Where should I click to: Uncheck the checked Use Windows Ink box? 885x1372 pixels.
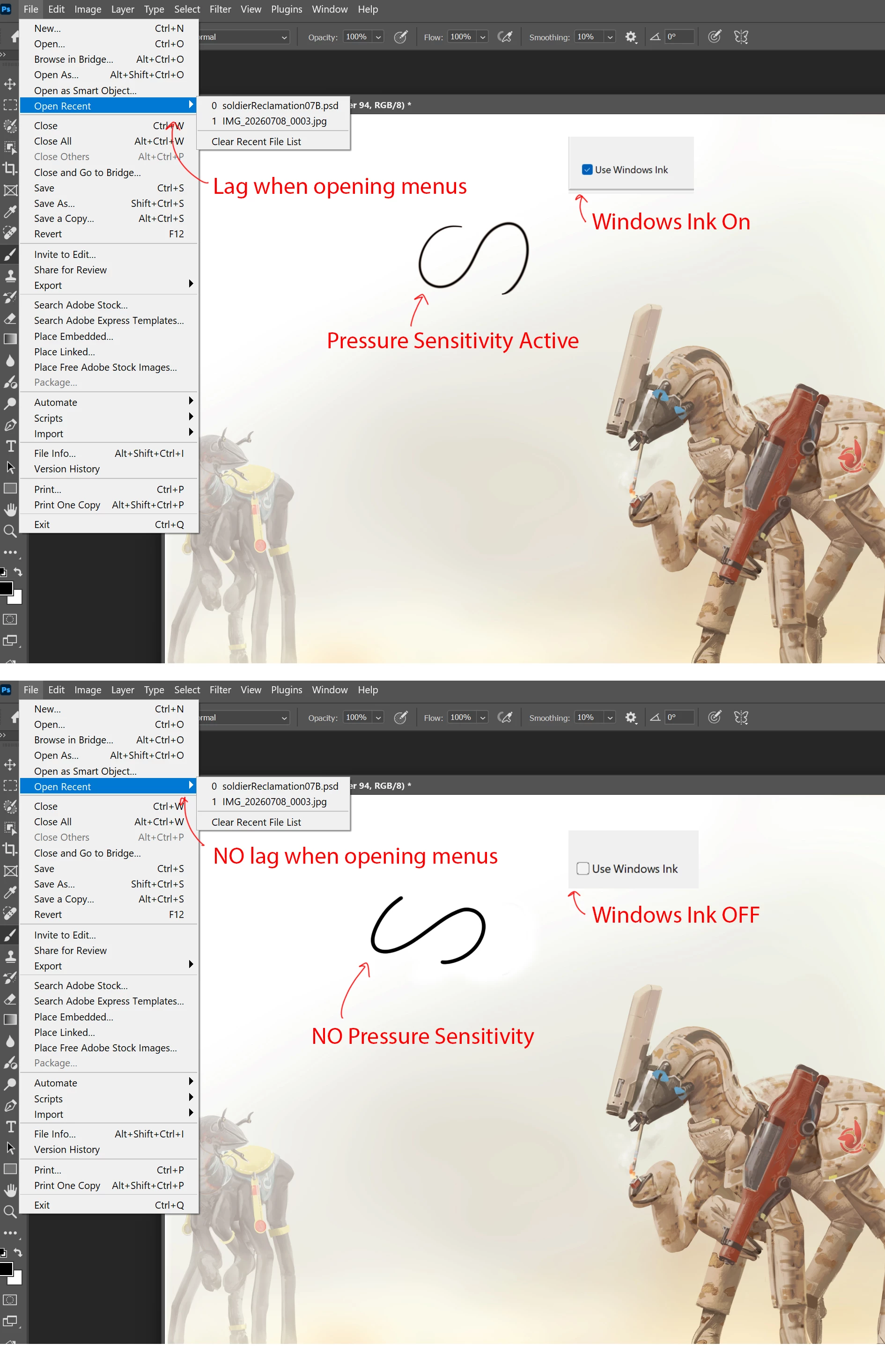pos(587,169)
